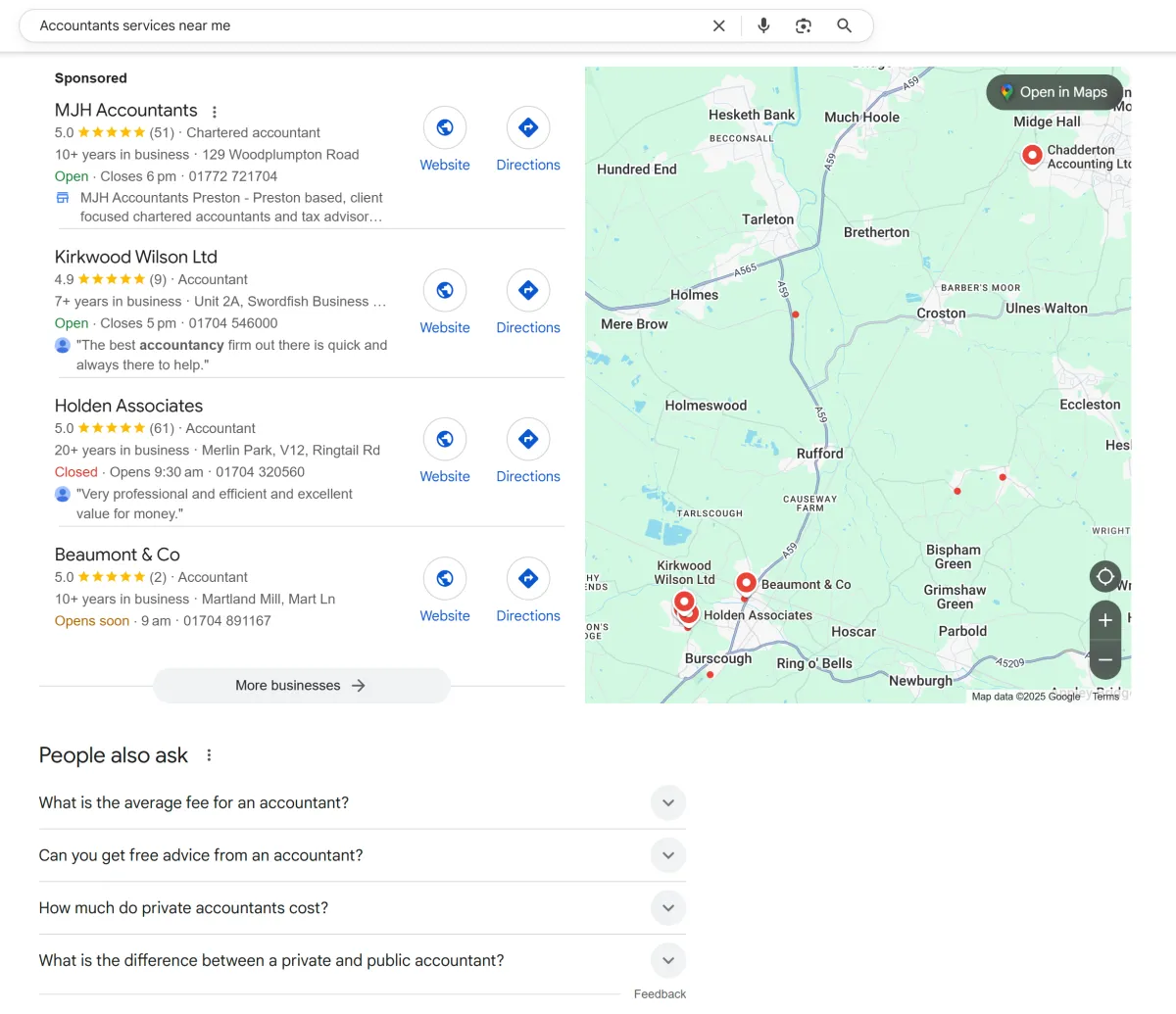Click the magnifying glass search icon
Viewport: 1176px width, 1014px height.
844,25
